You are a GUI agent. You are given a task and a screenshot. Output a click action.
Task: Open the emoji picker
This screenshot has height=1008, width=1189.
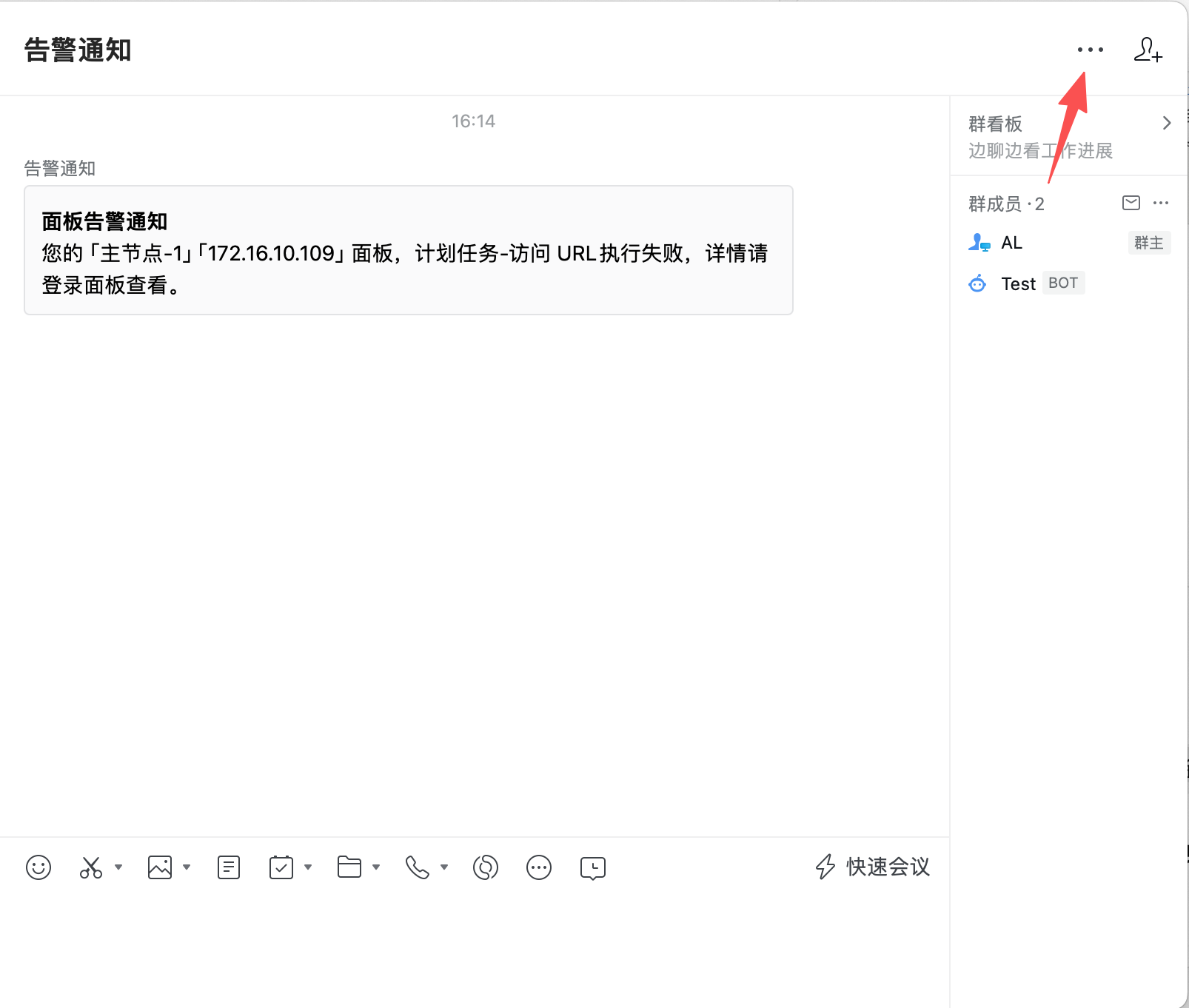point(38,867)
